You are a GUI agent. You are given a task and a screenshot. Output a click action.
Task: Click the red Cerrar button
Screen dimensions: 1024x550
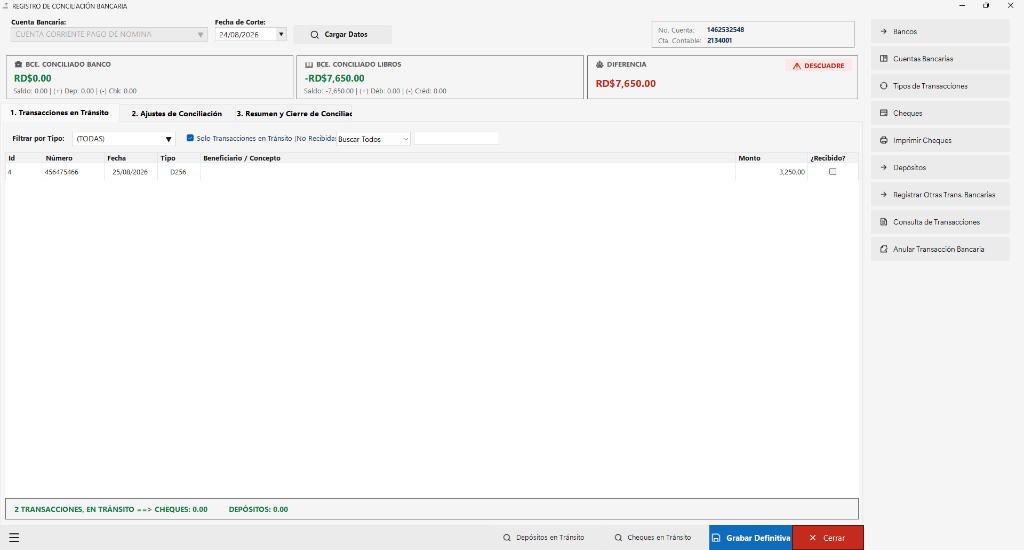click(827, 538)
